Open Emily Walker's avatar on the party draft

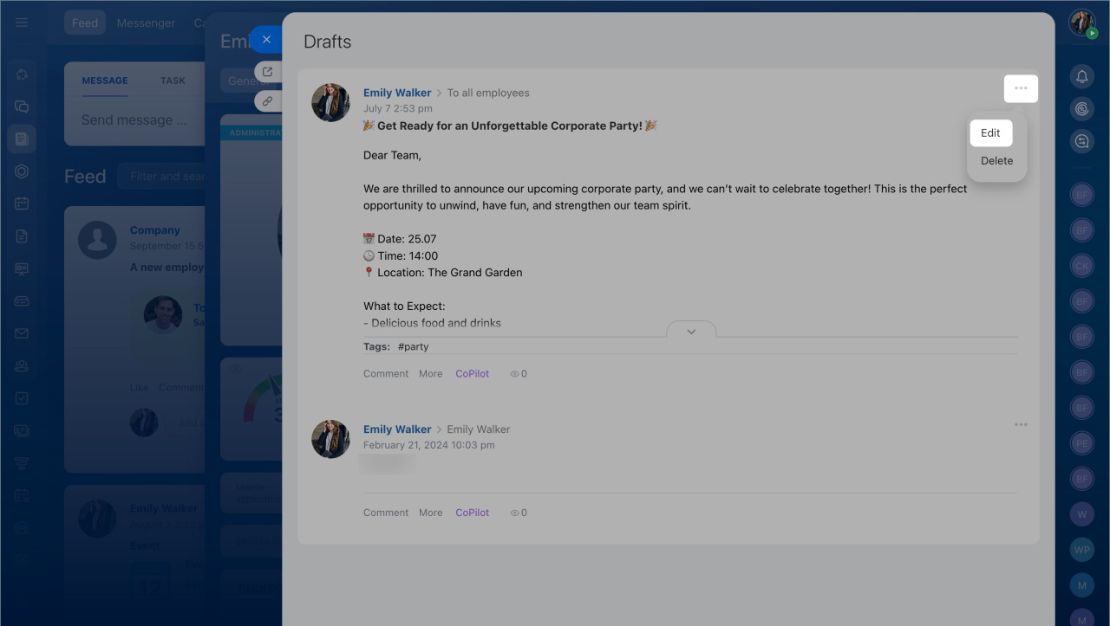point(331,103)
